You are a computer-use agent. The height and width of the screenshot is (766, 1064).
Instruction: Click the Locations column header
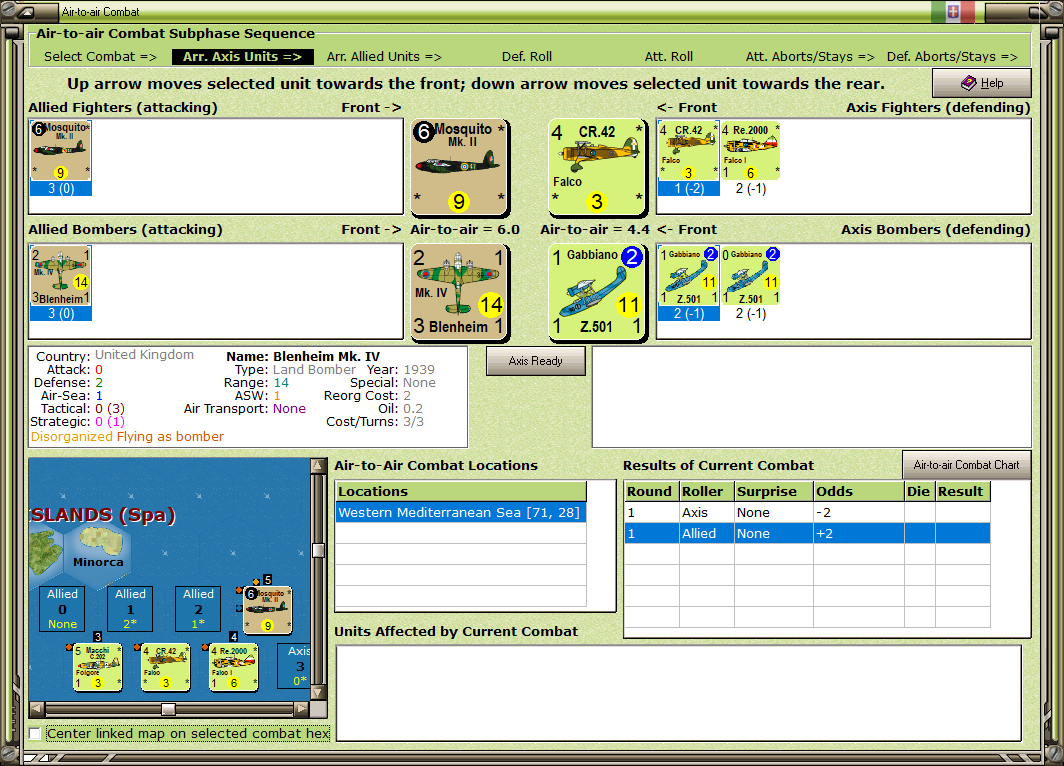(461, 491)
